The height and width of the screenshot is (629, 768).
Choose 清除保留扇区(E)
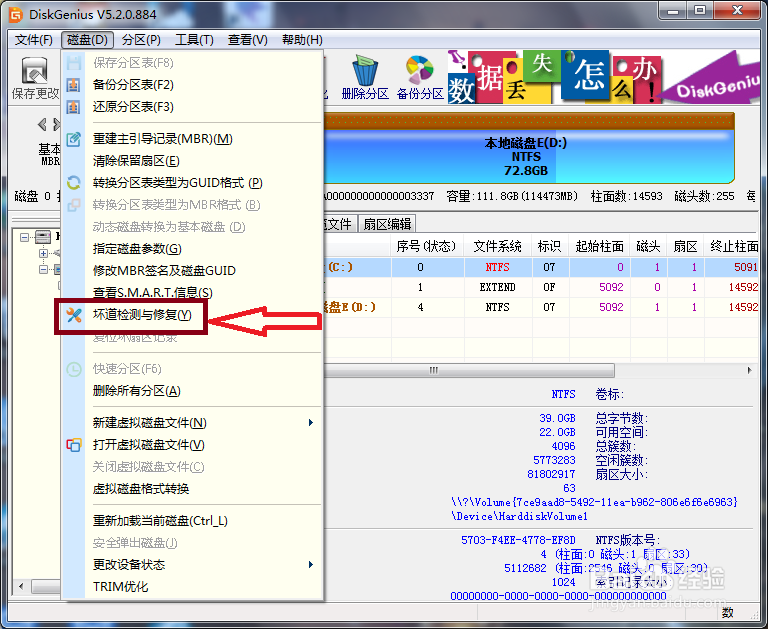point(136,161)
